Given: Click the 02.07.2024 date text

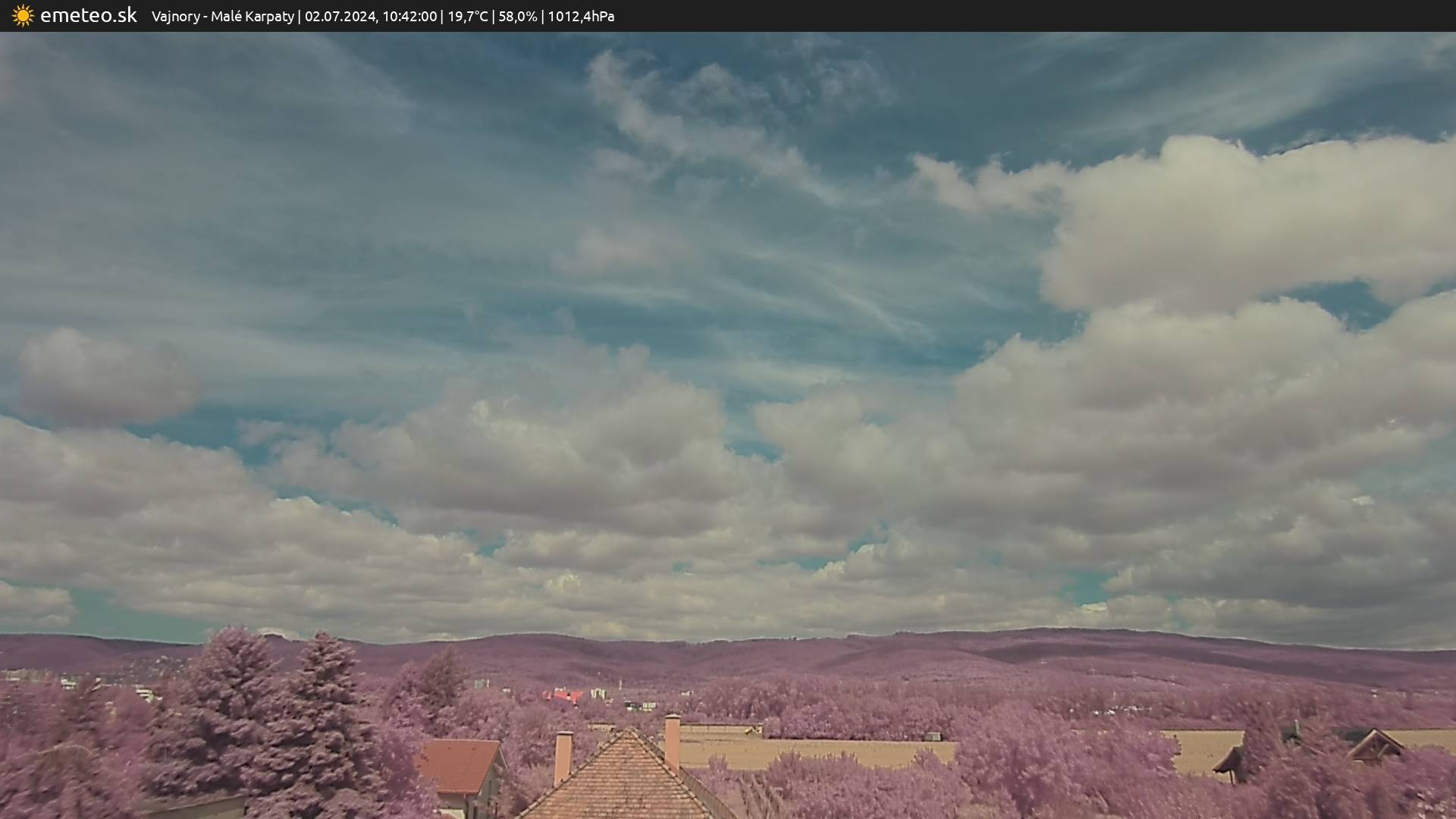Looking at the screenshot, I should (340, 17).
